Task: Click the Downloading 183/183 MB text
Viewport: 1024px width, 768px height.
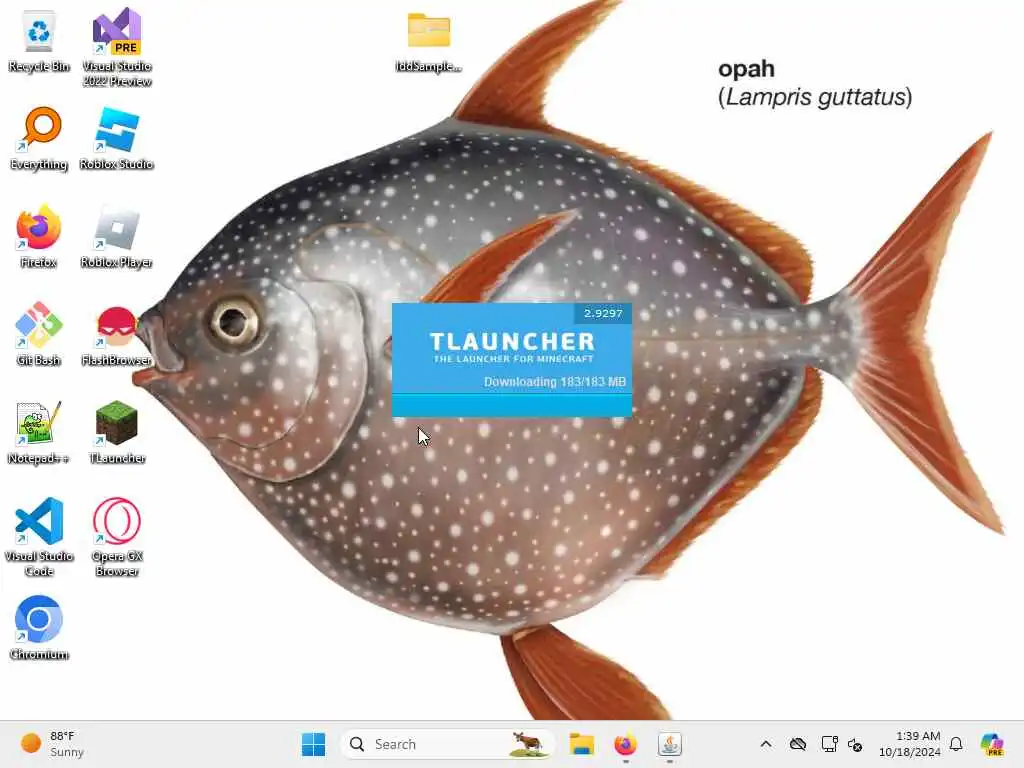Action: click(x=554, y=382)
